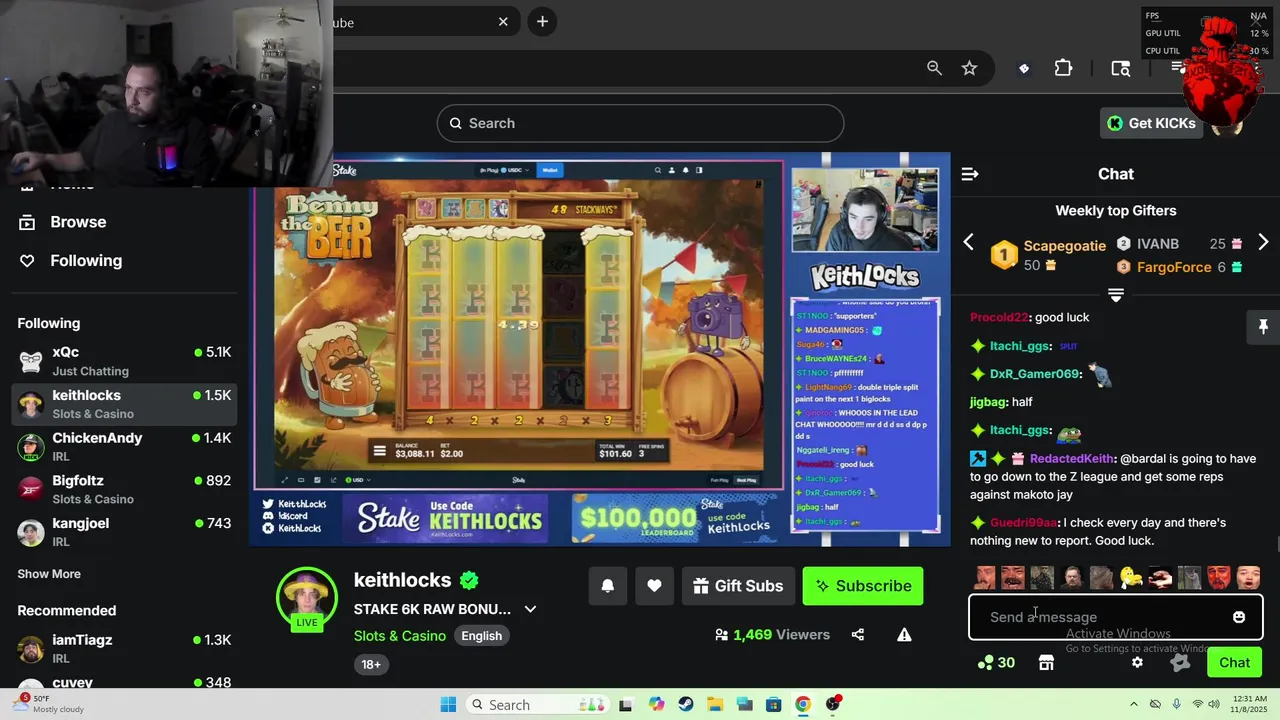Click the RedactedKeith username in chat
Viewport: 1280px width, 720px height.
[x=1071, y=458]
